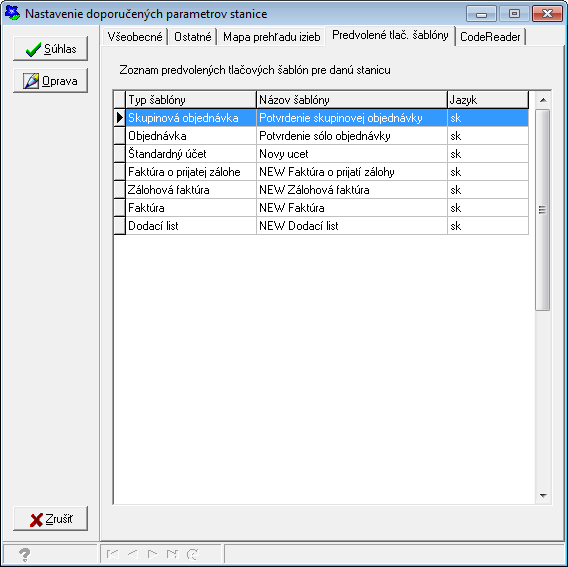The height and width of the screenshot is (567, 568).
Task: Open the Ostatné tab
Action: [192, 37]
